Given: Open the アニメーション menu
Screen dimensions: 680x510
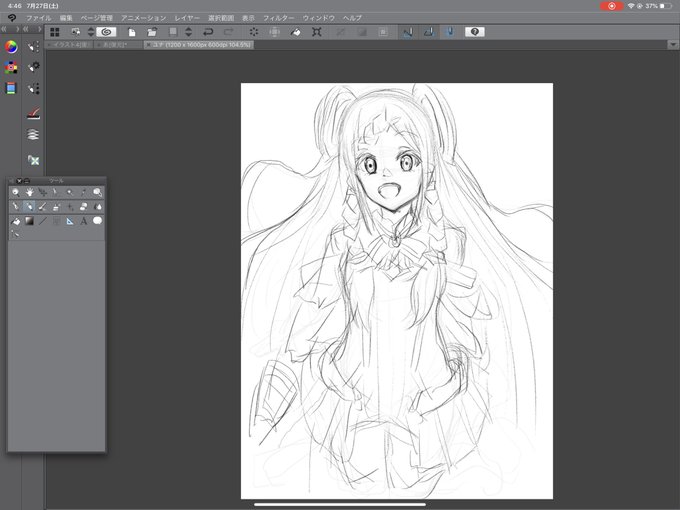Looking at the screenshot, I should click(x=144, y=18).
